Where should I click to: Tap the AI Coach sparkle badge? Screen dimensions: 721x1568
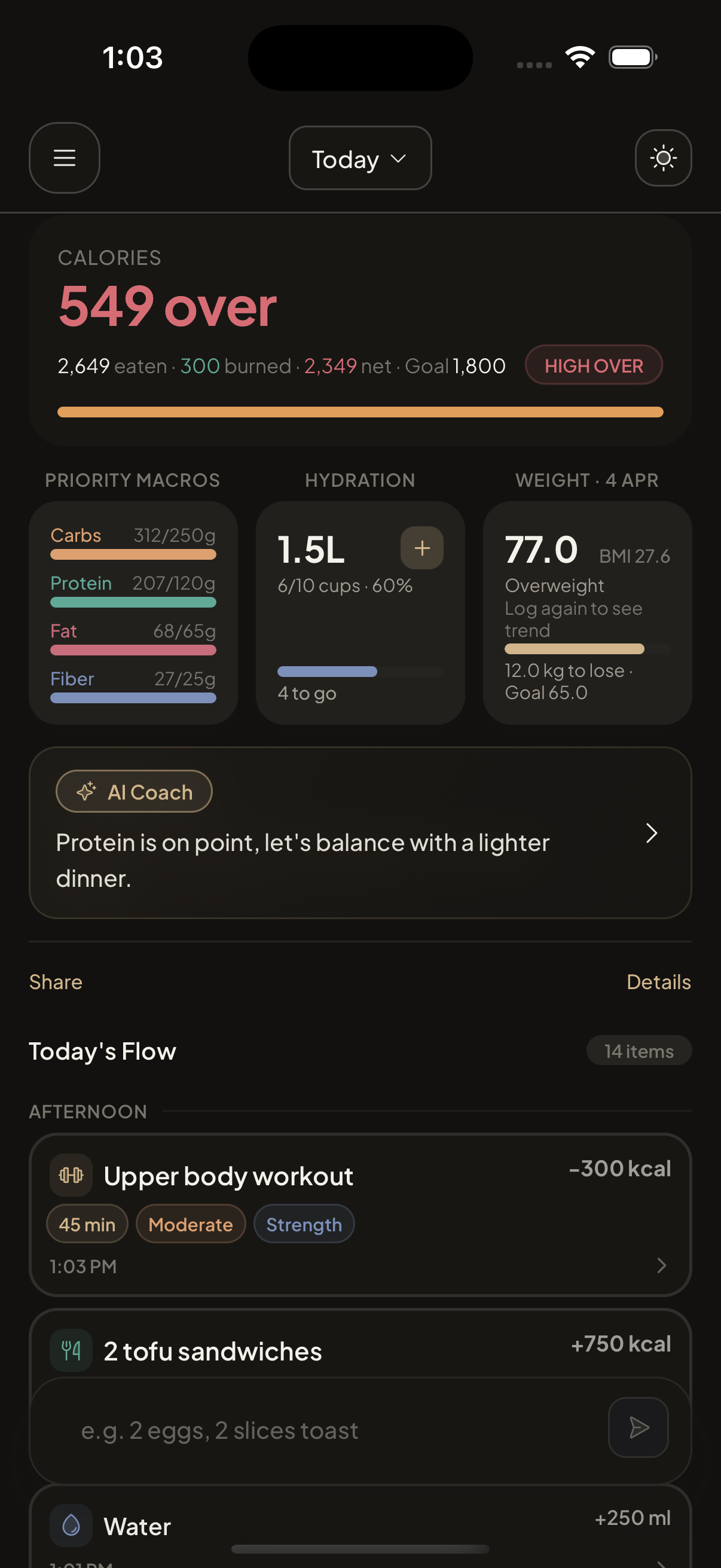click(133, 791)
